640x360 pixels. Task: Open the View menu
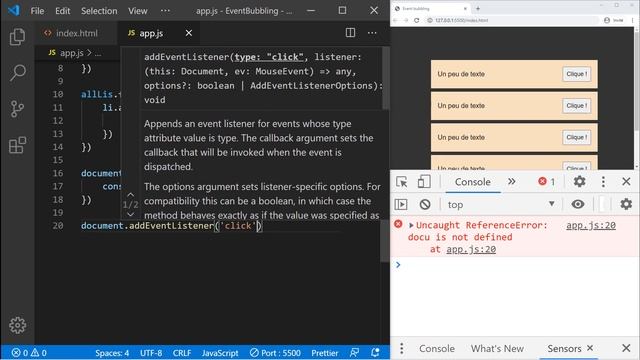[x=138, y=11]
